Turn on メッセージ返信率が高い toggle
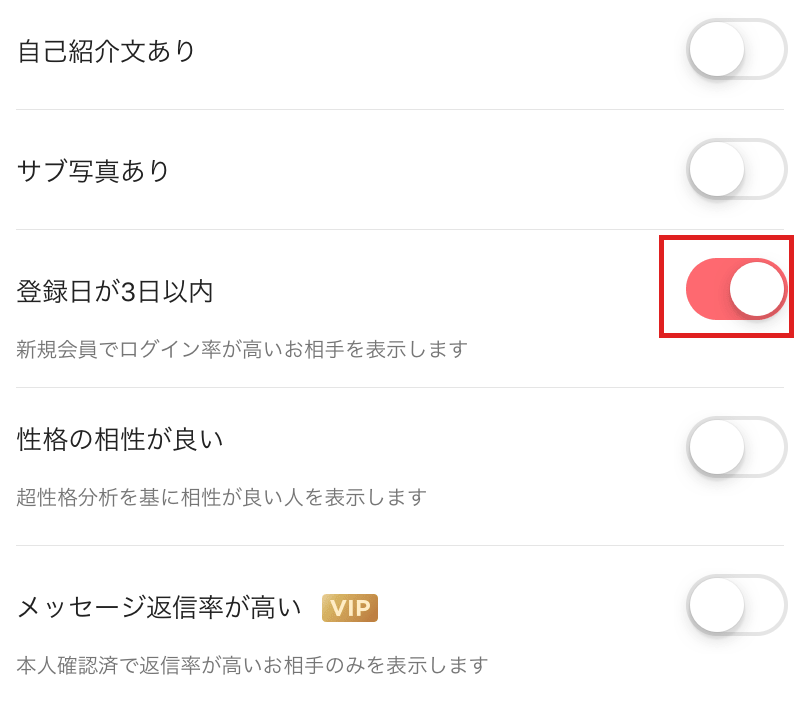Image resolution: width=794 pixels, height=724 pixels. click(737, 605)
